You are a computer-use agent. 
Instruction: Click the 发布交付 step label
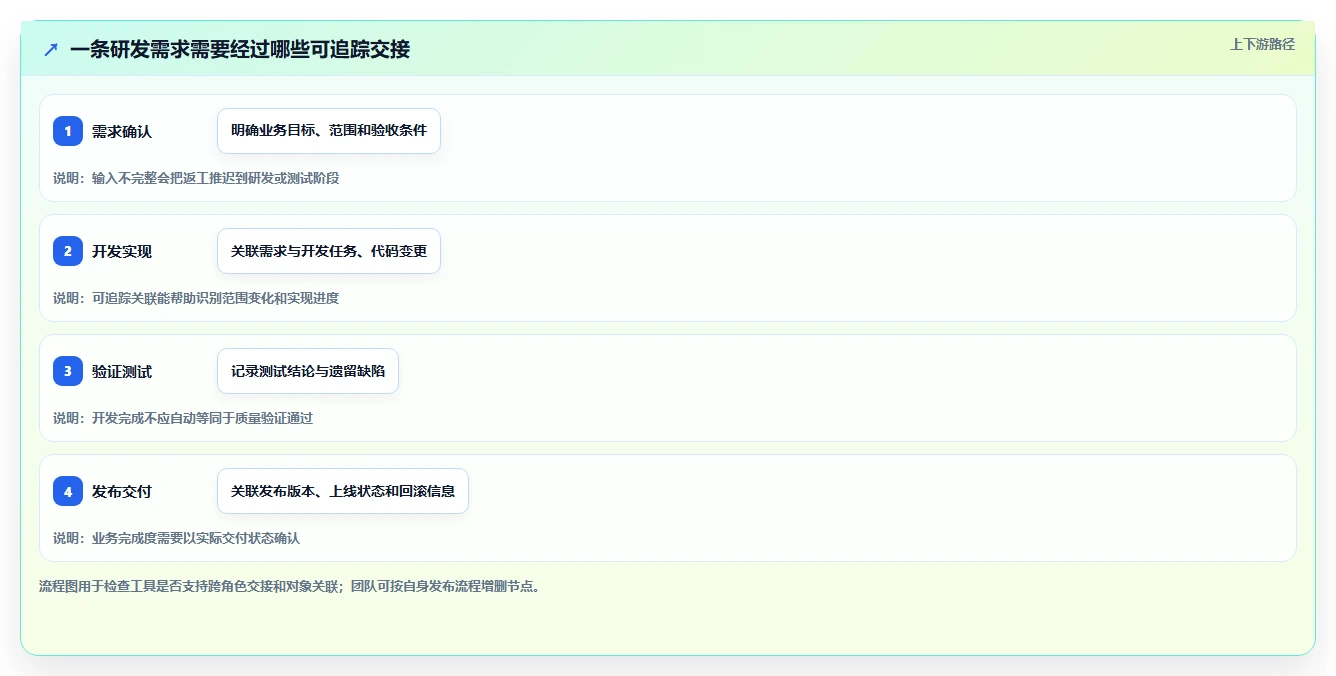coord(122,491)
